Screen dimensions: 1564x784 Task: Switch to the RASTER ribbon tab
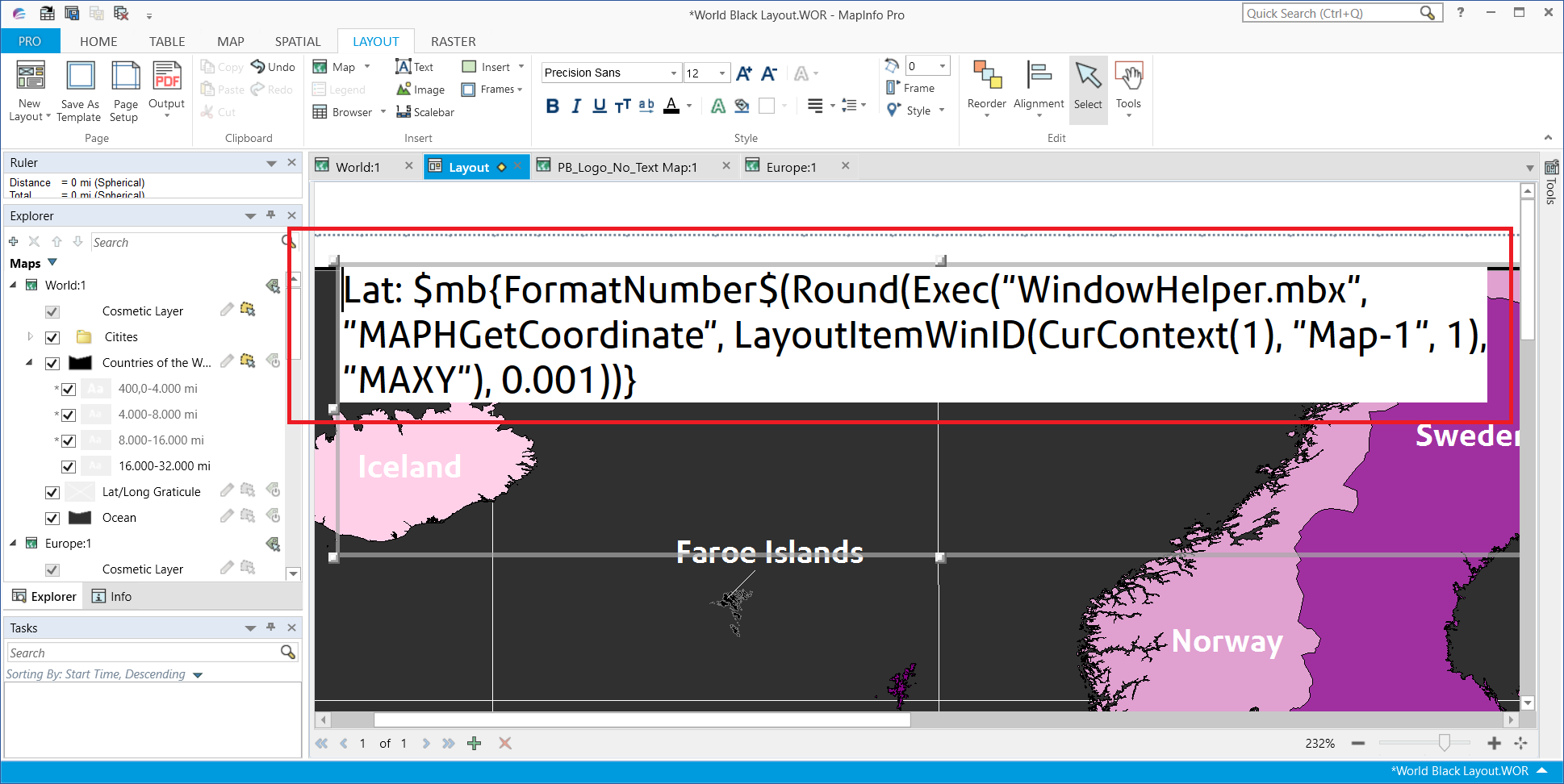coord(453,41)
